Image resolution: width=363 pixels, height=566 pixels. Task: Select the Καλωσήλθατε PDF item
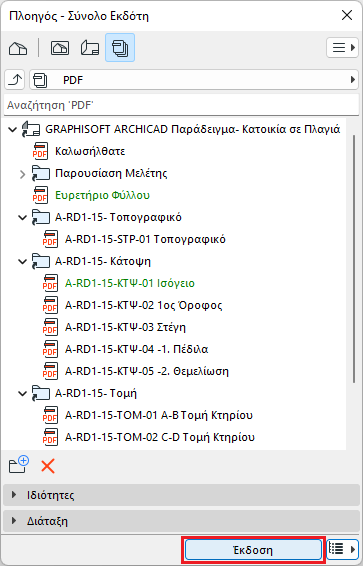click(90, 151)
